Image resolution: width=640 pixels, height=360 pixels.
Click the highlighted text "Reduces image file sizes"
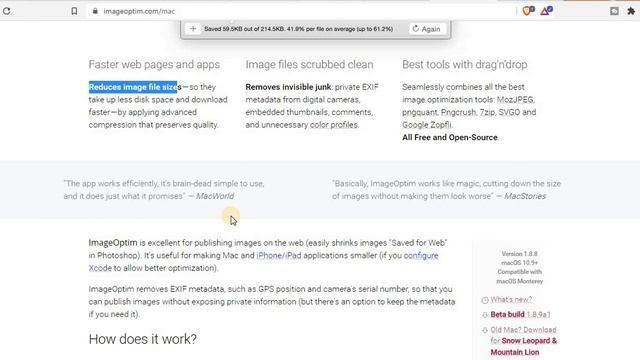point(135,87)
